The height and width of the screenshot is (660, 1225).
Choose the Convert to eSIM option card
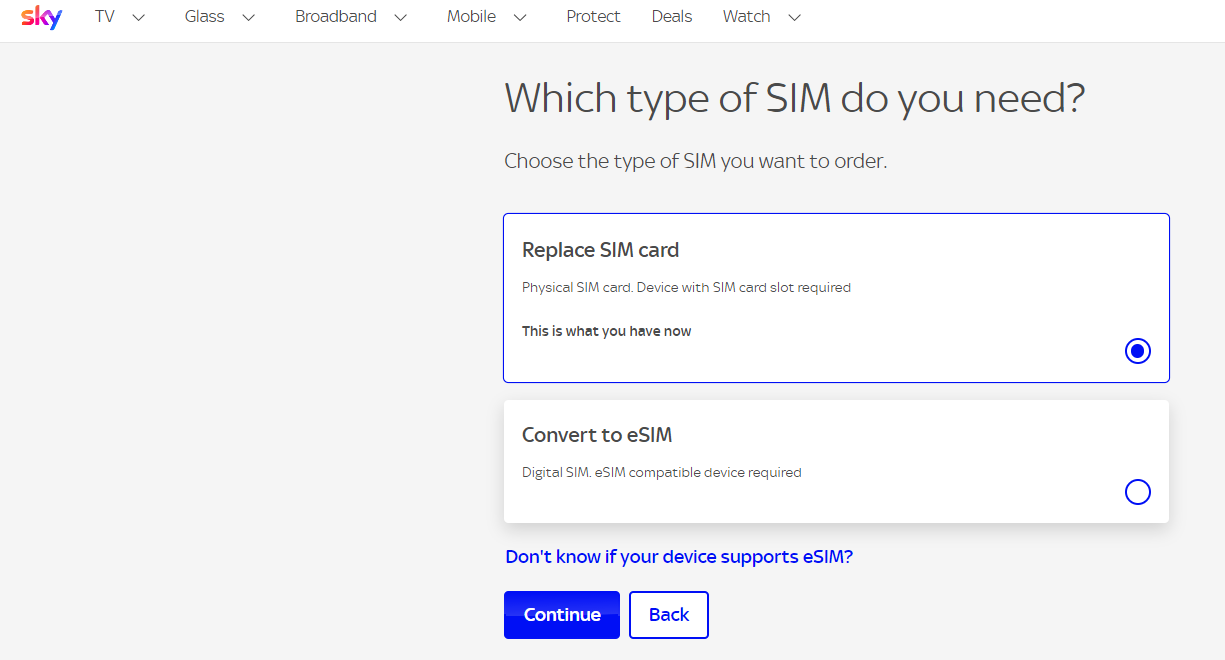836,462
